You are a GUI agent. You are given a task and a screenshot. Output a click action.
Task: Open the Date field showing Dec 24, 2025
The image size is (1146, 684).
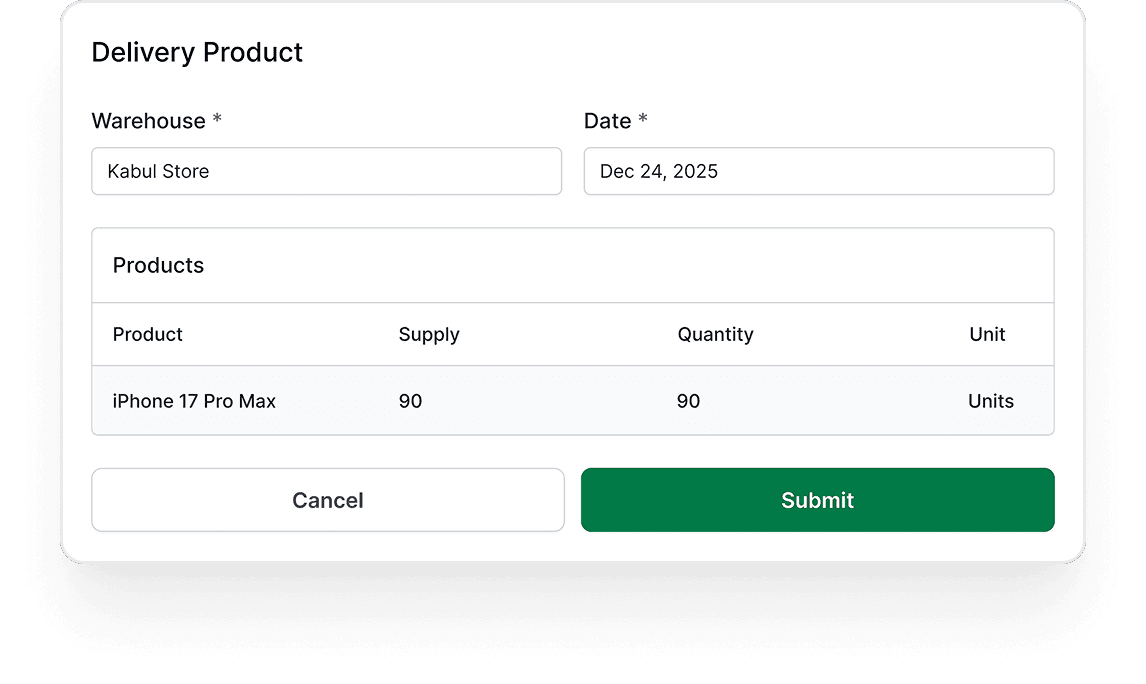818,172
